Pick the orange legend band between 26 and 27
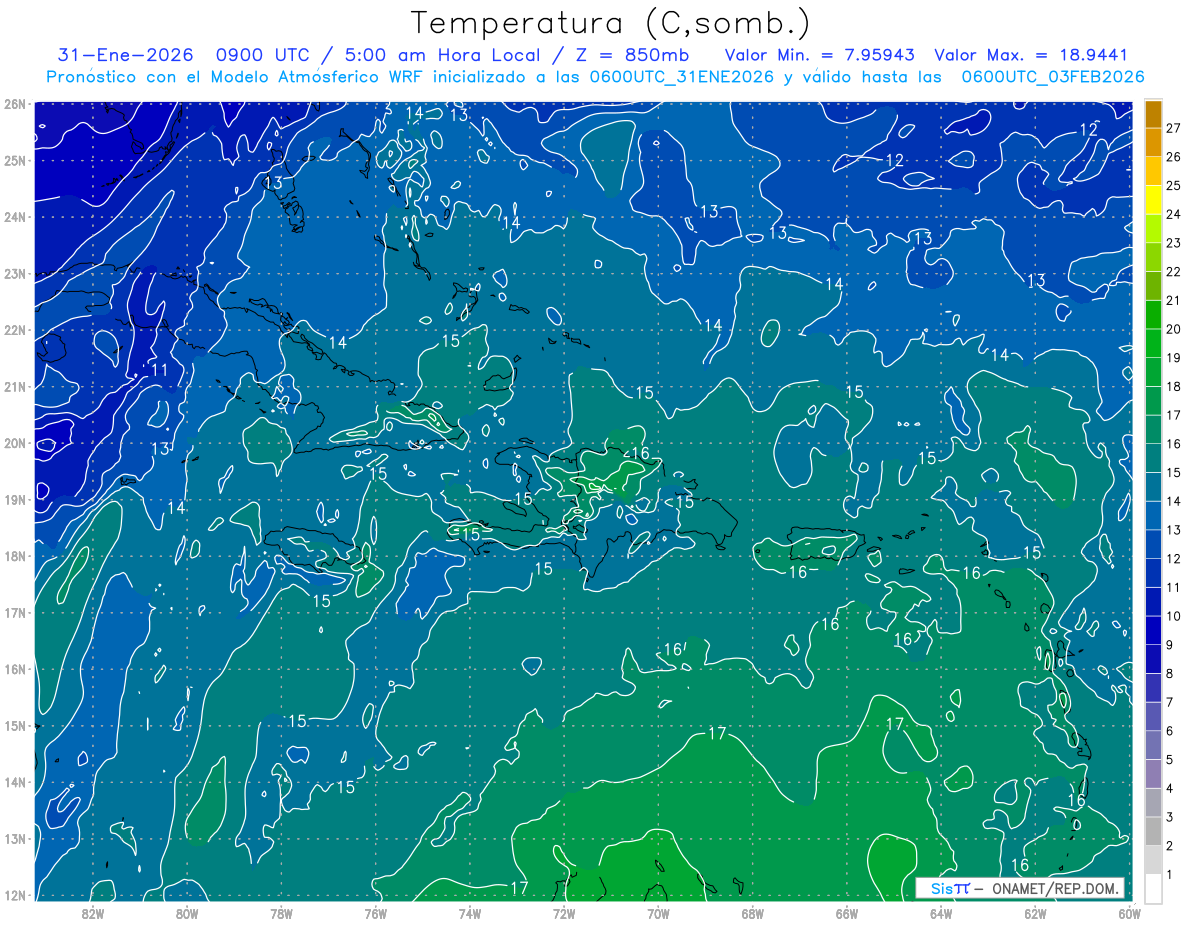1200x927 pixels. [1153, 143]
